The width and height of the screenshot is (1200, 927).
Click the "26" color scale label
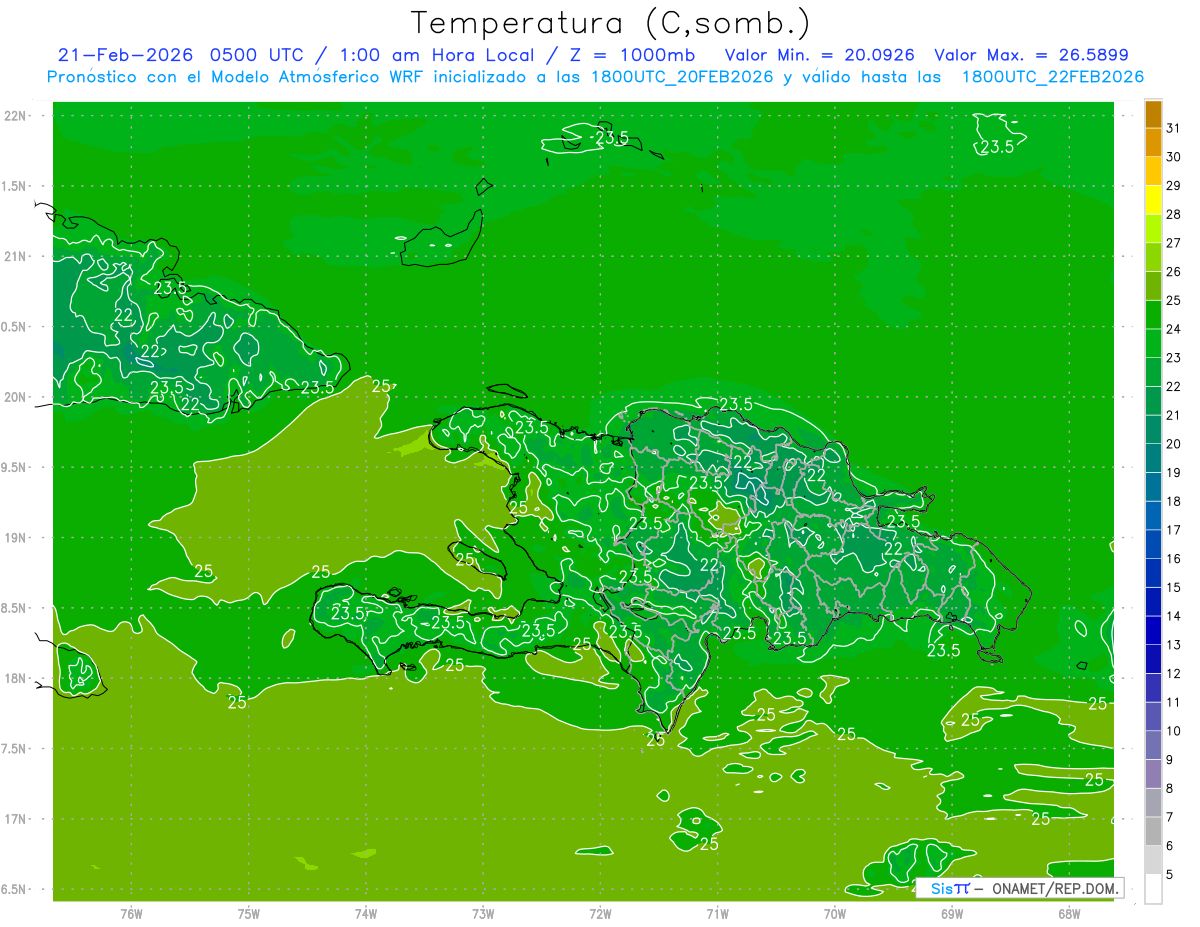tap(1174, 272)
